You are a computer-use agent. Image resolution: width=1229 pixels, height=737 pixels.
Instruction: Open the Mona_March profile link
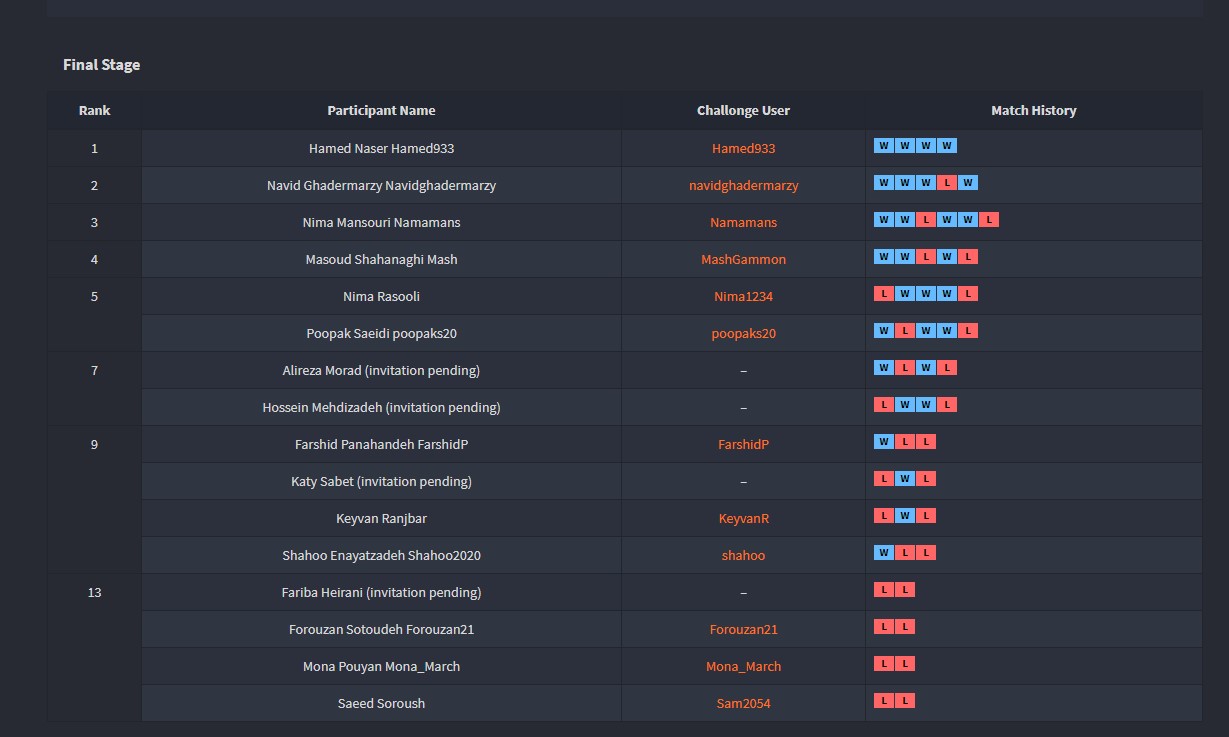pos(743,666)
